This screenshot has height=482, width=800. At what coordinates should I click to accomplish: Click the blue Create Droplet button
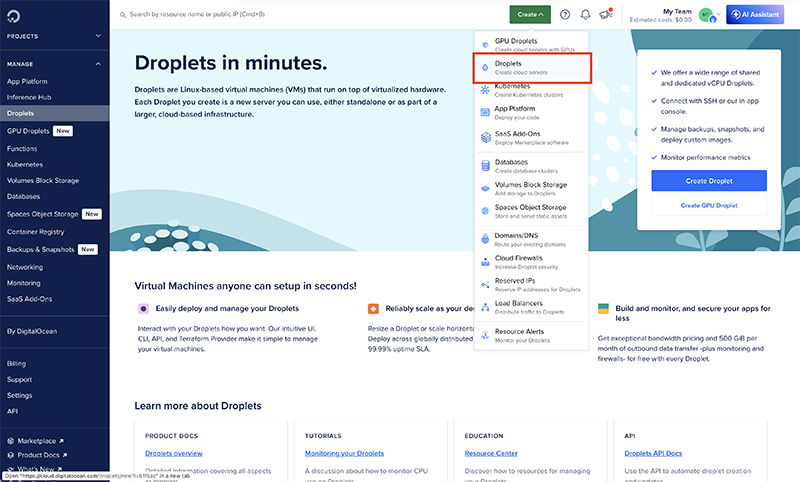point(708,180)
